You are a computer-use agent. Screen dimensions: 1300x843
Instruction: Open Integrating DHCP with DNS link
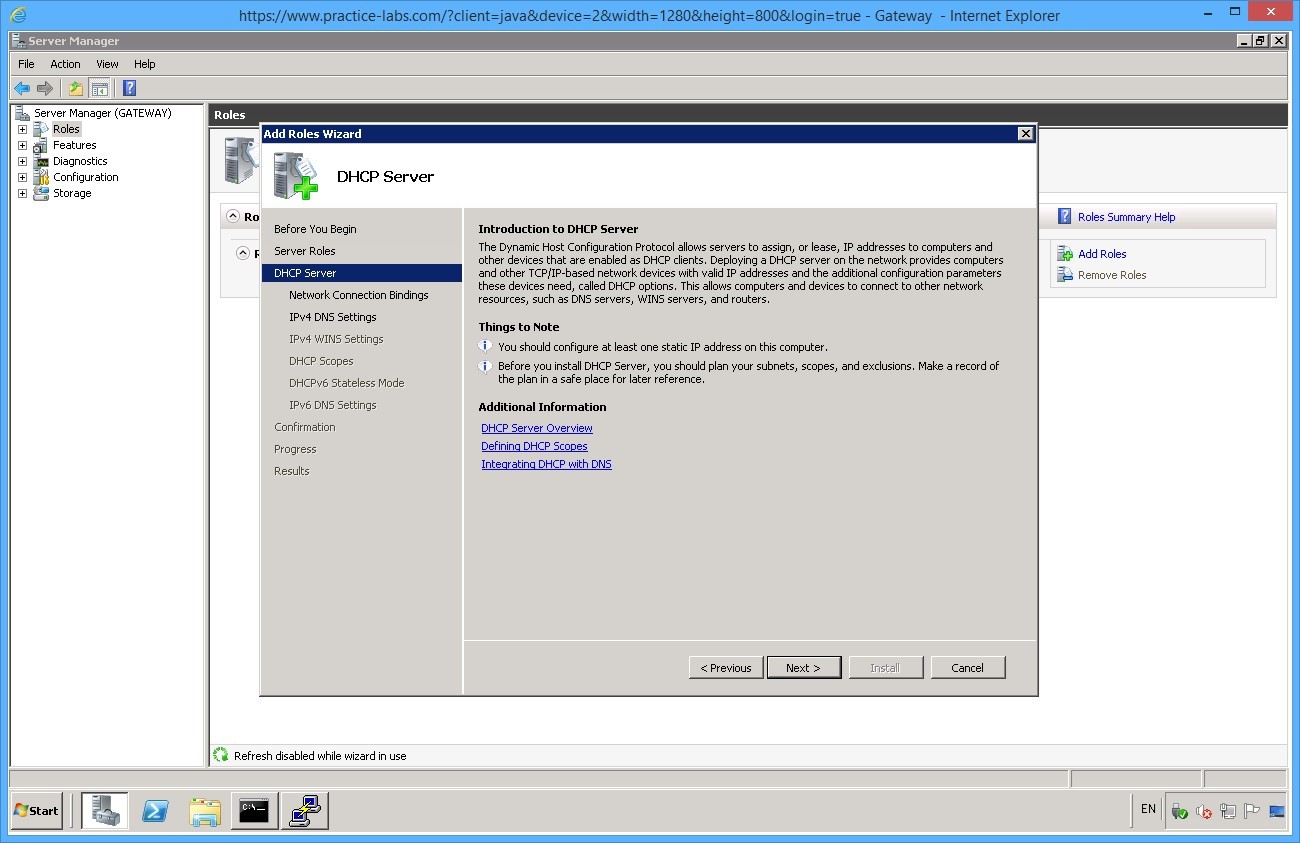click(x=546, y=464)
